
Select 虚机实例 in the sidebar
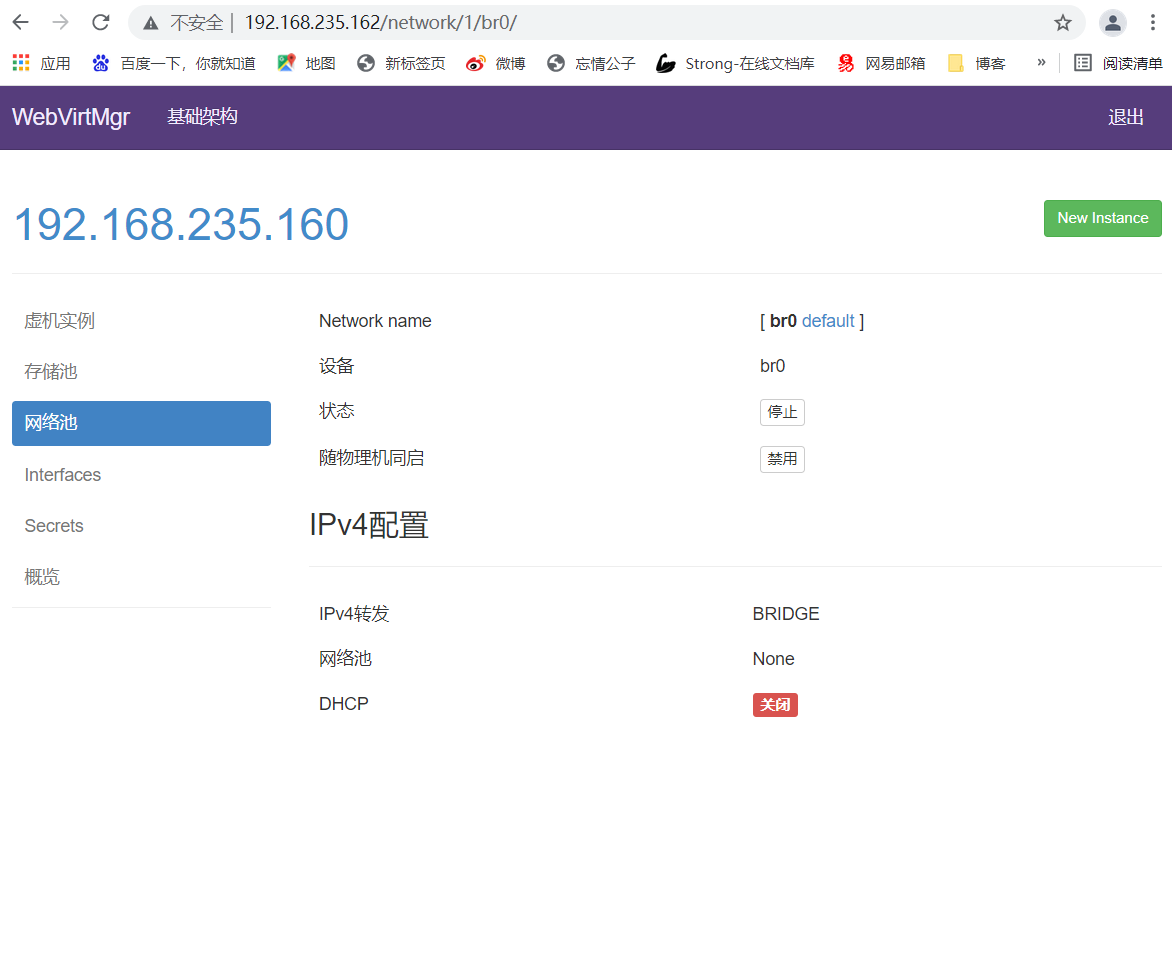point(141,322)
